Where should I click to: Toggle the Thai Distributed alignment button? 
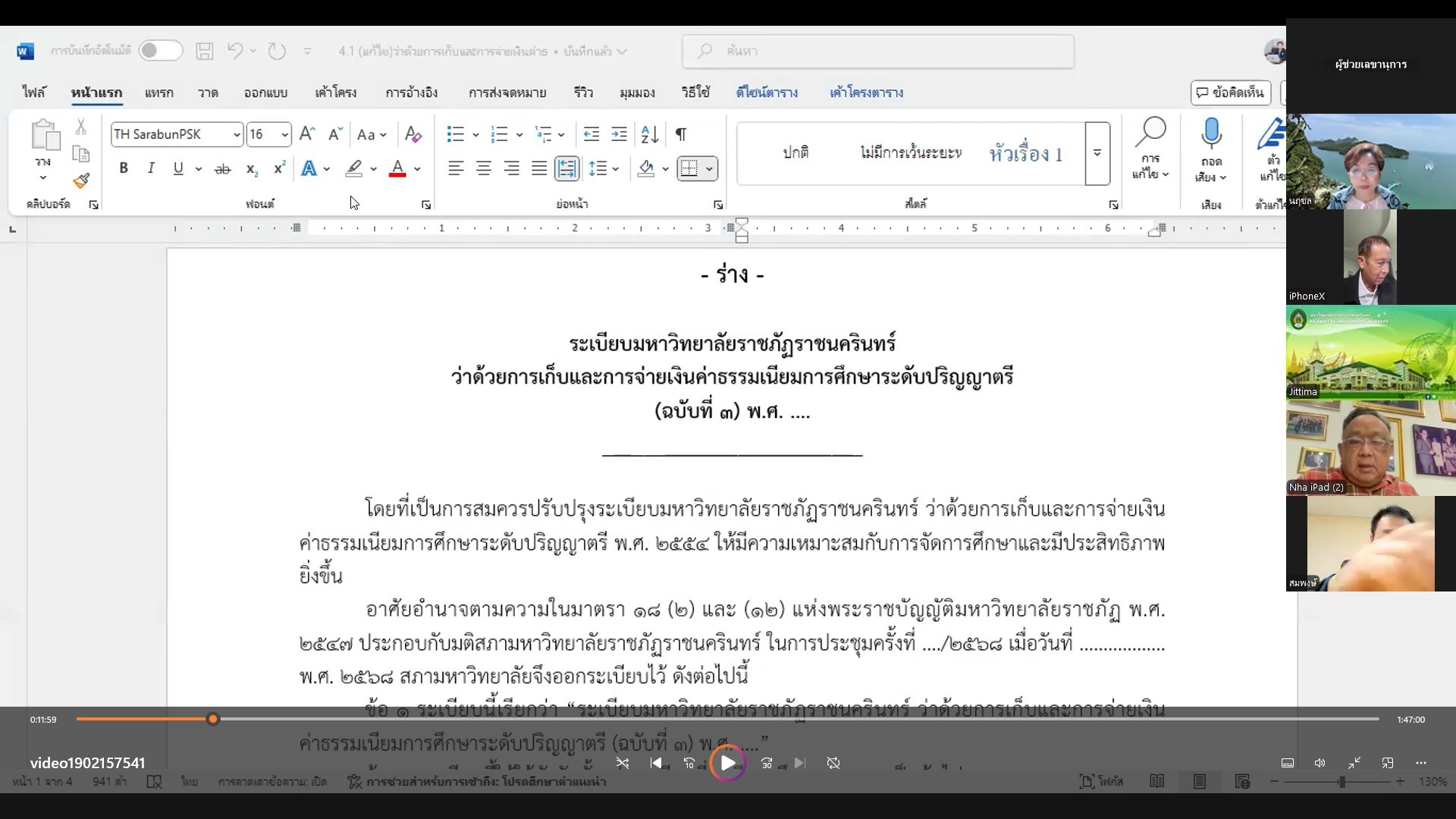566,168
